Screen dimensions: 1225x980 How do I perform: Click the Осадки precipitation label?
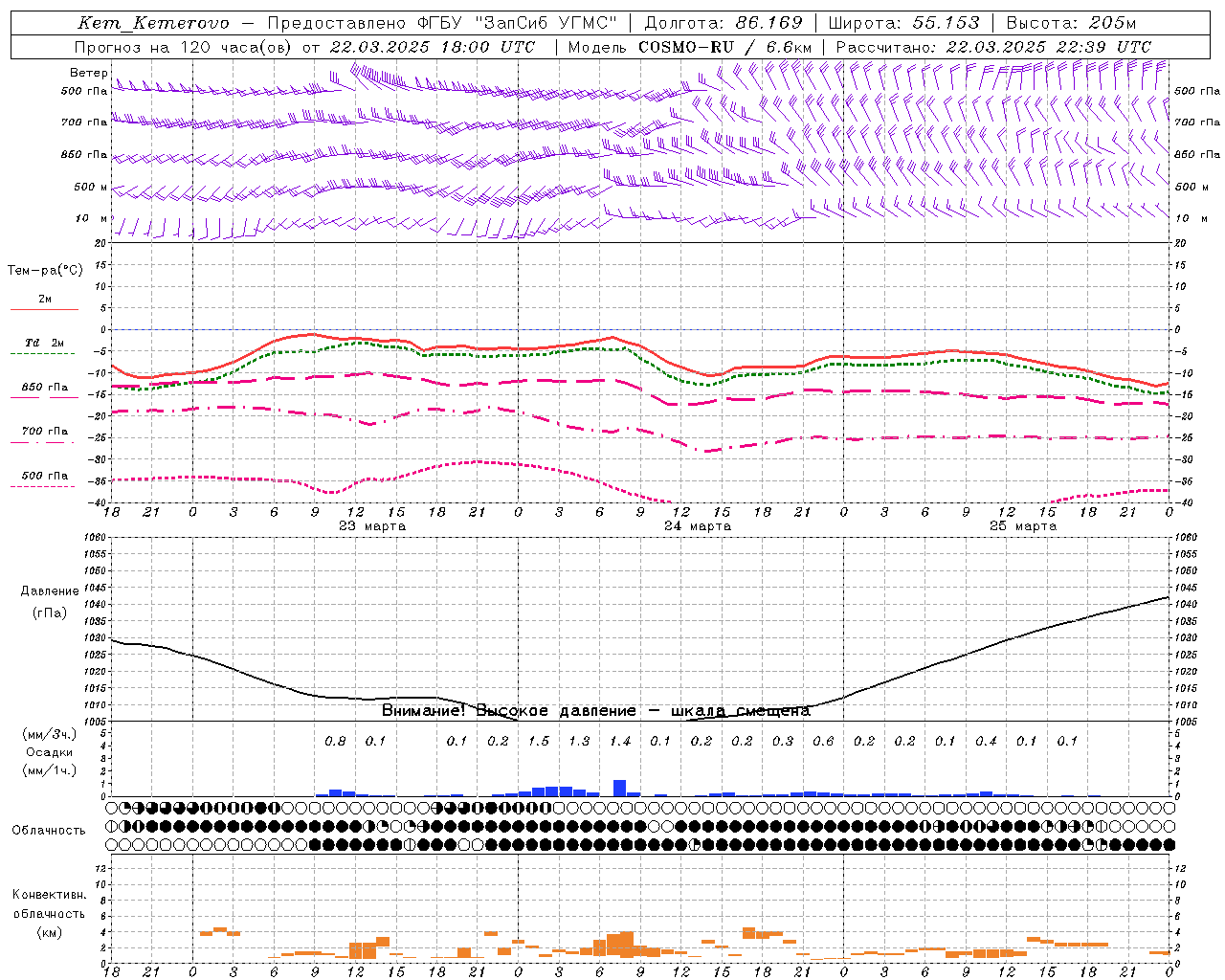50,752
